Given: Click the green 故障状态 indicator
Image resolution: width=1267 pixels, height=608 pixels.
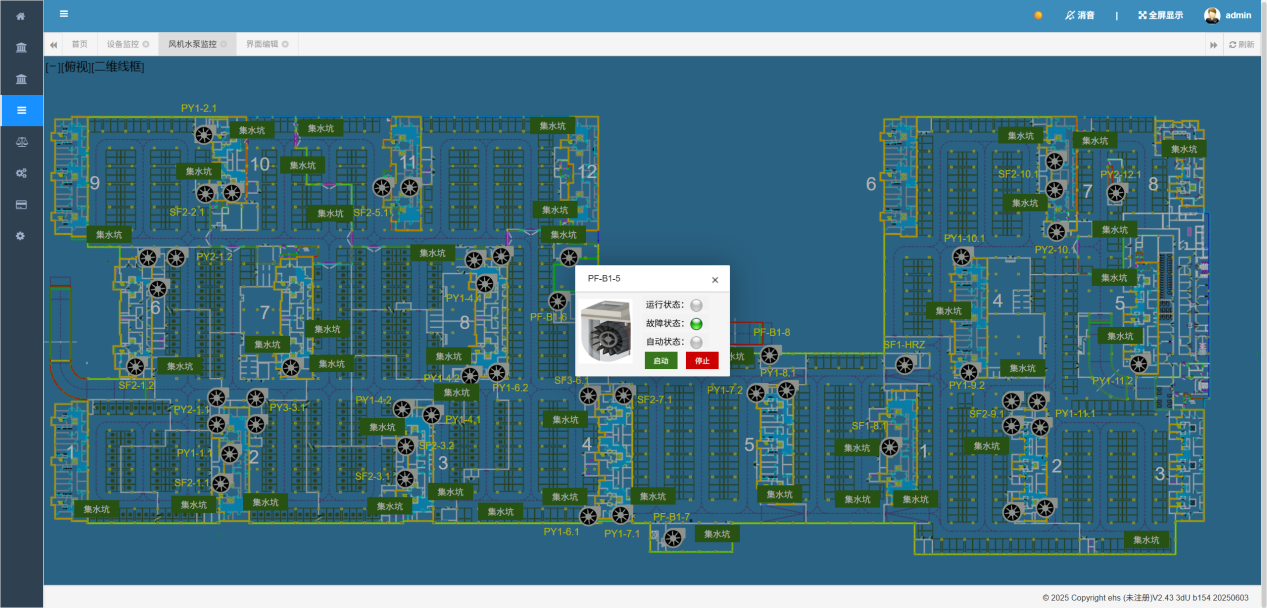Looking at the screenshot, I should (697, 323).
